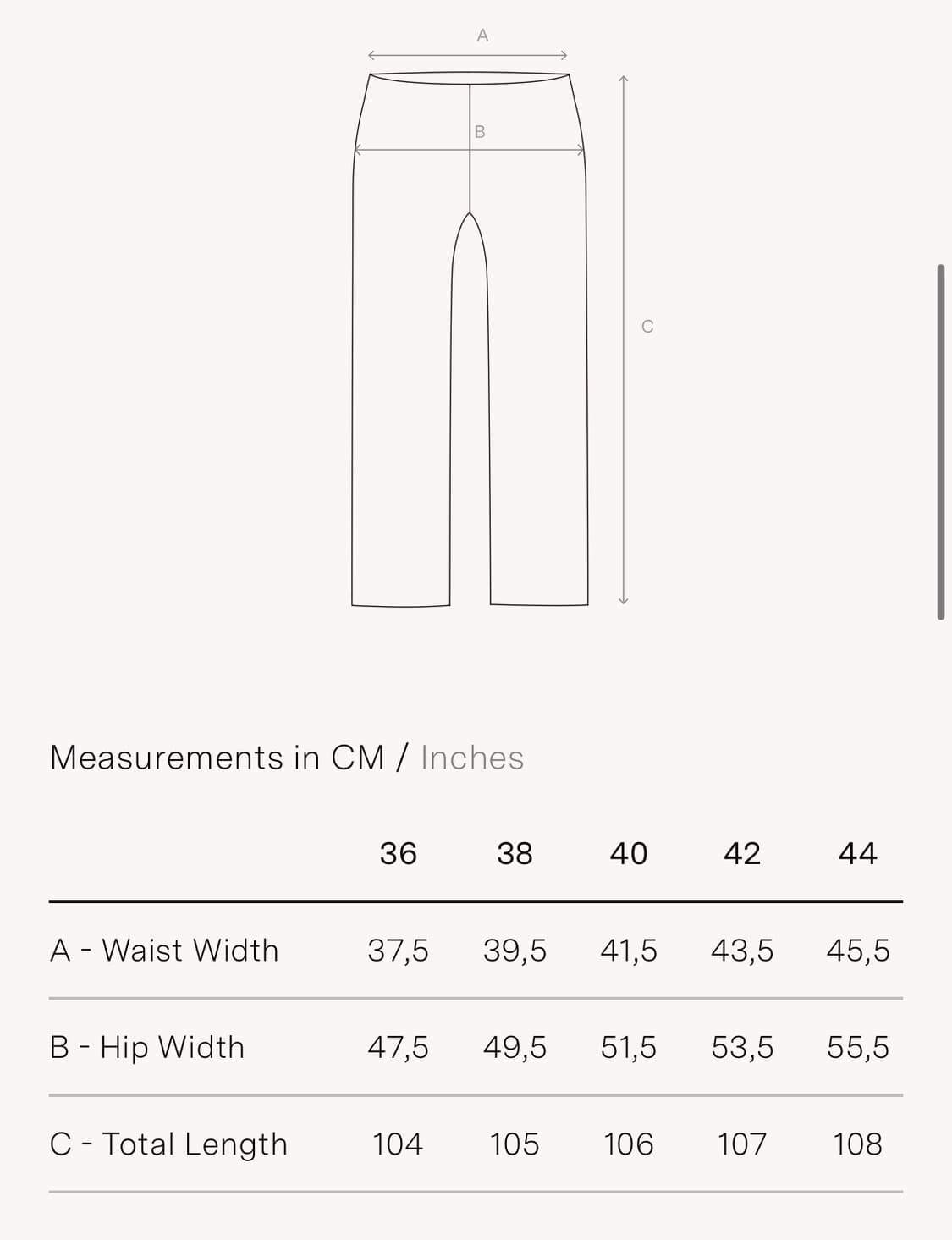Click hip width value 51,5
Image resolution: width=952 pixels, height=1240 pixels.
(x=629, y=1048)
